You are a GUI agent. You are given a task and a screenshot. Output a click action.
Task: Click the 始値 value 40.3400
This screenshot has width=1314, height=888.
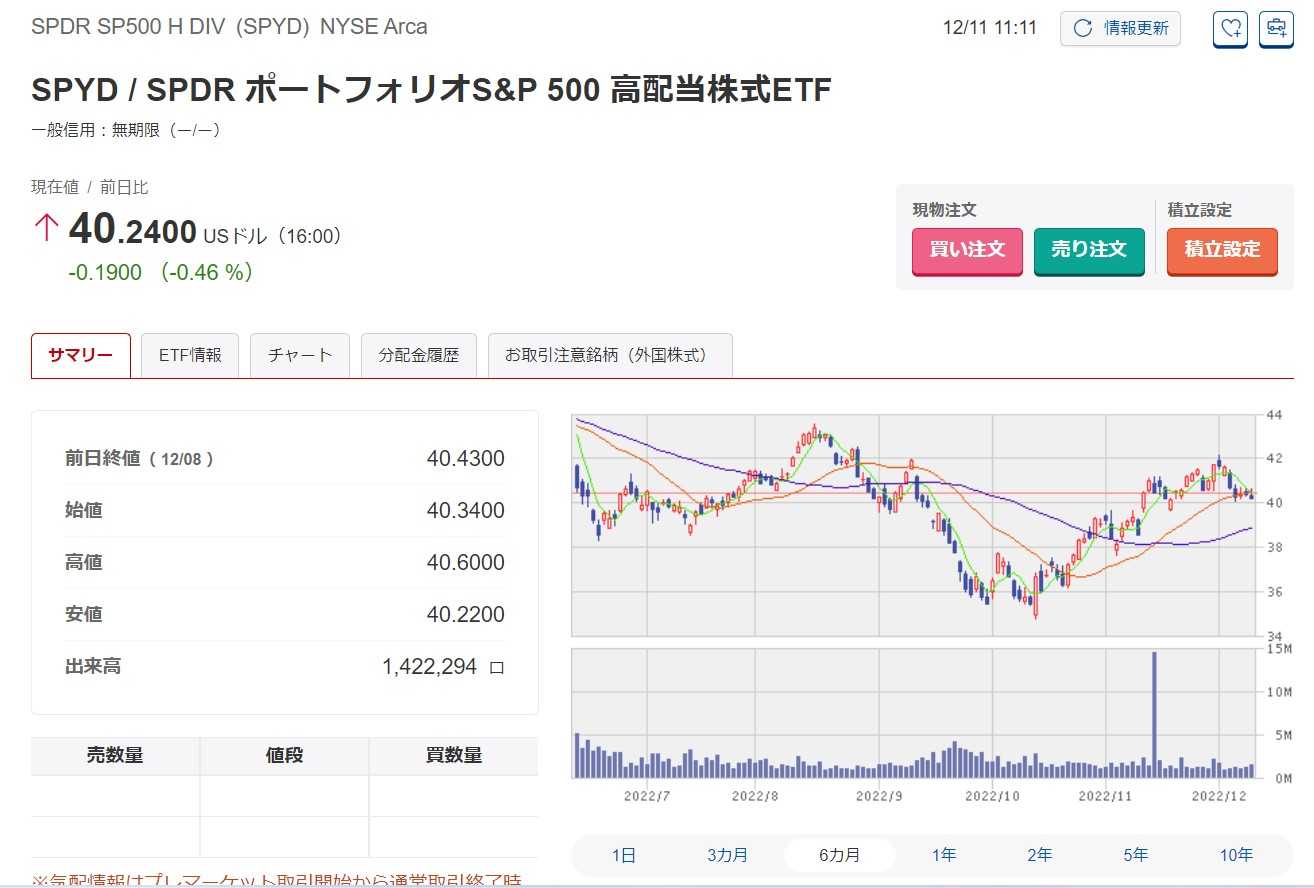pos(465,511)
